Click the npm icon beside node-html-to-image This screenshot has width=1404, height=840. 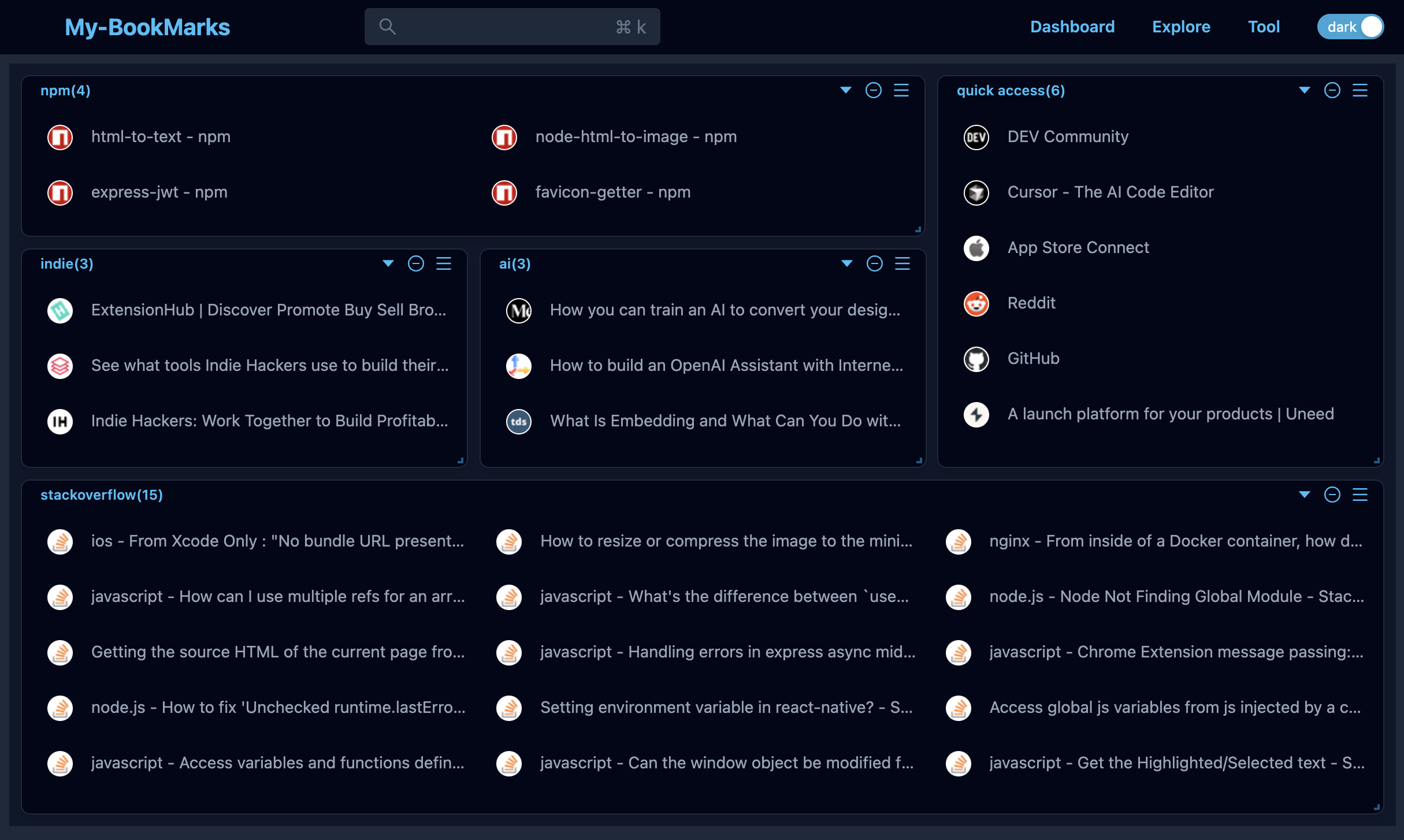[x=504, y=137]
